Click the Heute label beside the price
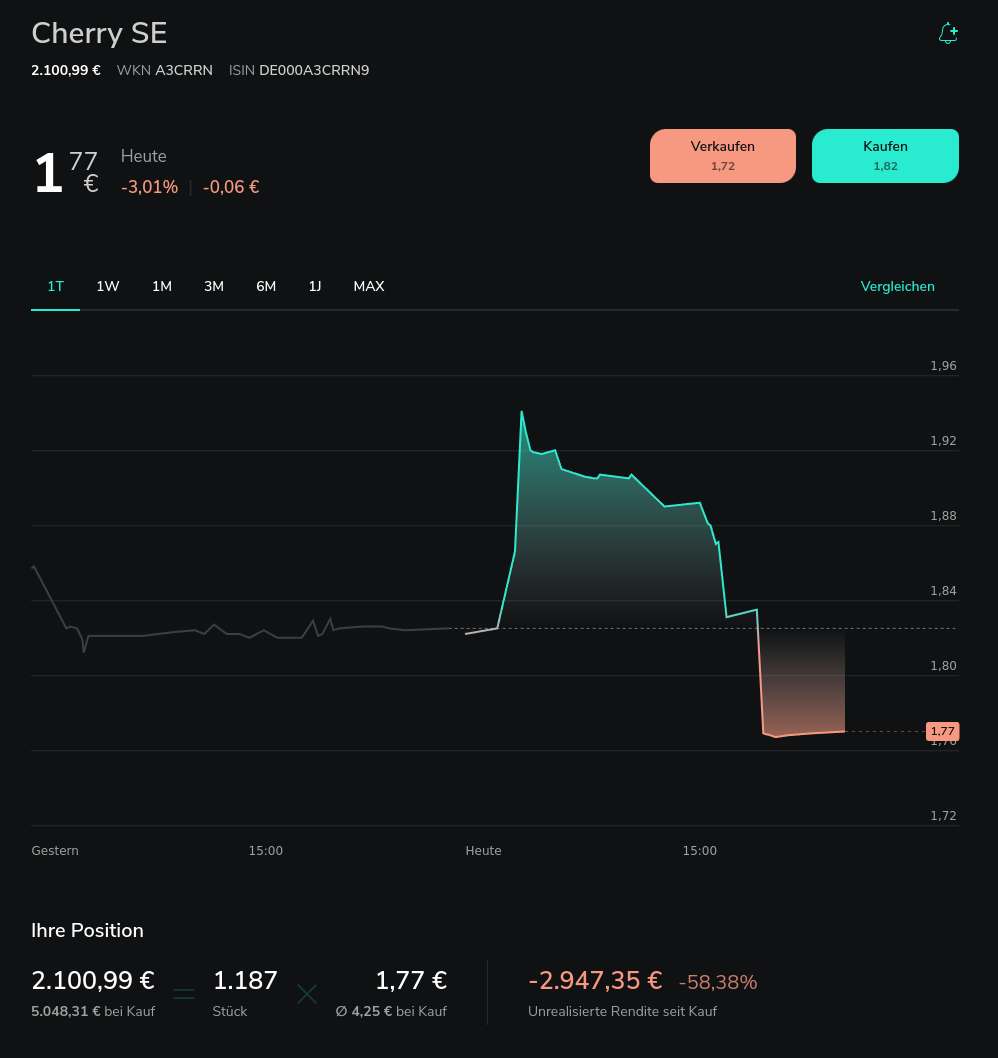This screenshot has height=1058, width=998. pyautogui.click(x=144, y=156)
